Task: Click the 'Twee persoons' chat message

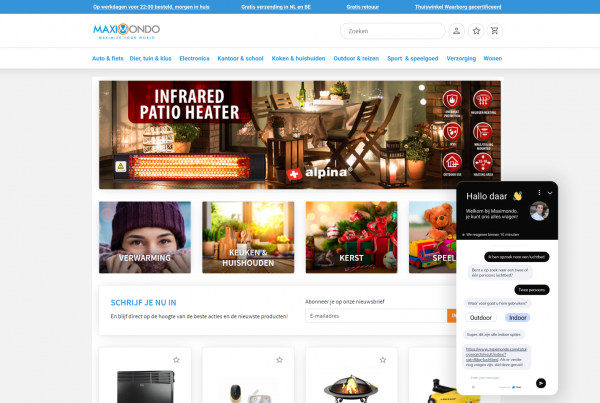Action: click(532, 290)
